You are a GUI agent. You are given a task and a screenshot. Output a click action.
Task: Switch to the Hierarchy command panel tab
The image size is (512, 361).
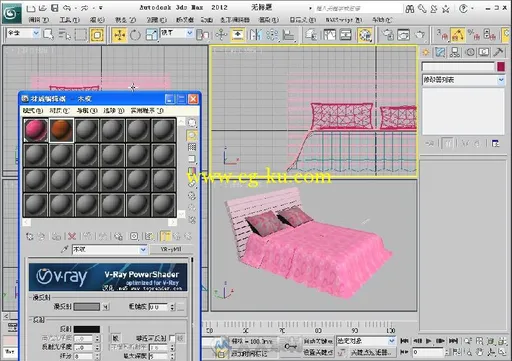click(455, 52)
